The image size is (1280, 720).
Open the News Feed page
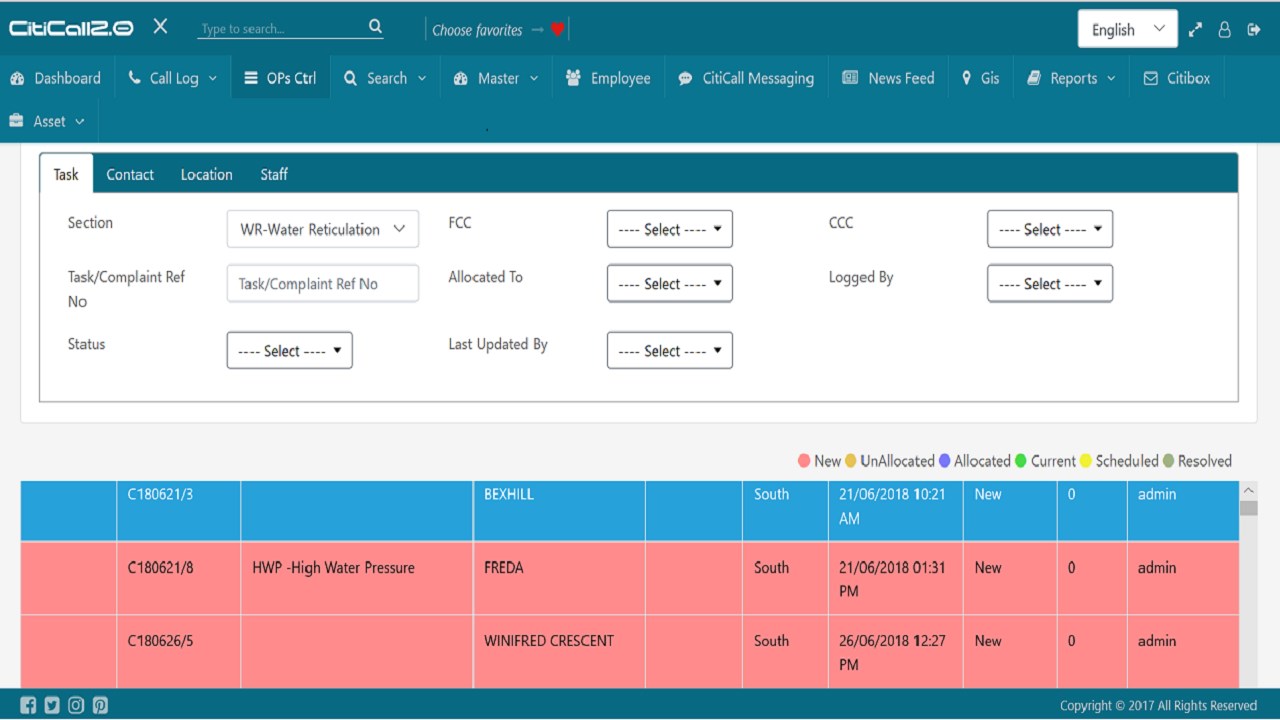click(x=888, y=78)
